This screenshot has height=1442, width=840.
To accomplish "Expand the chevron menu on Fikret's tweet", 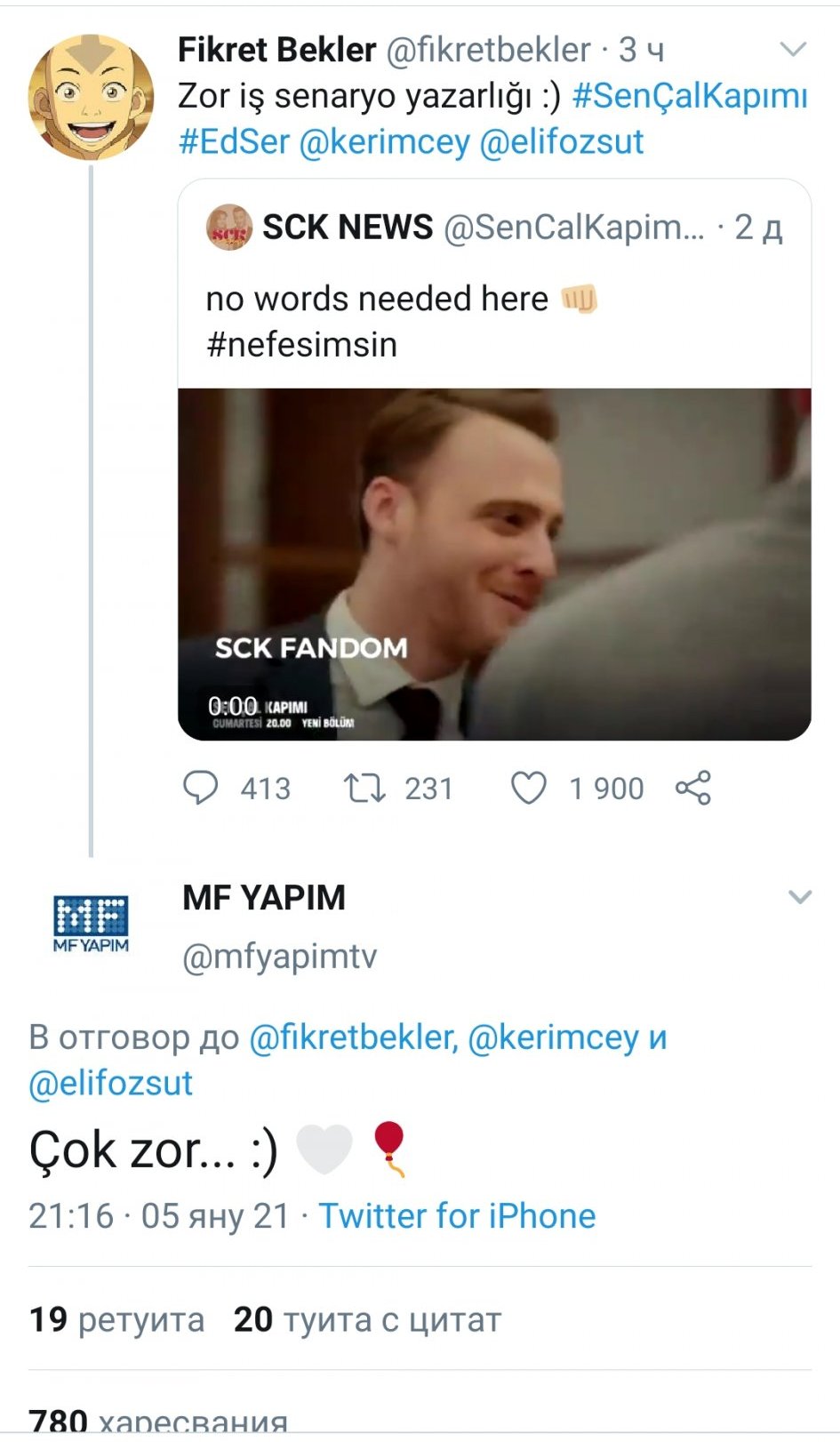I will 793,49.
